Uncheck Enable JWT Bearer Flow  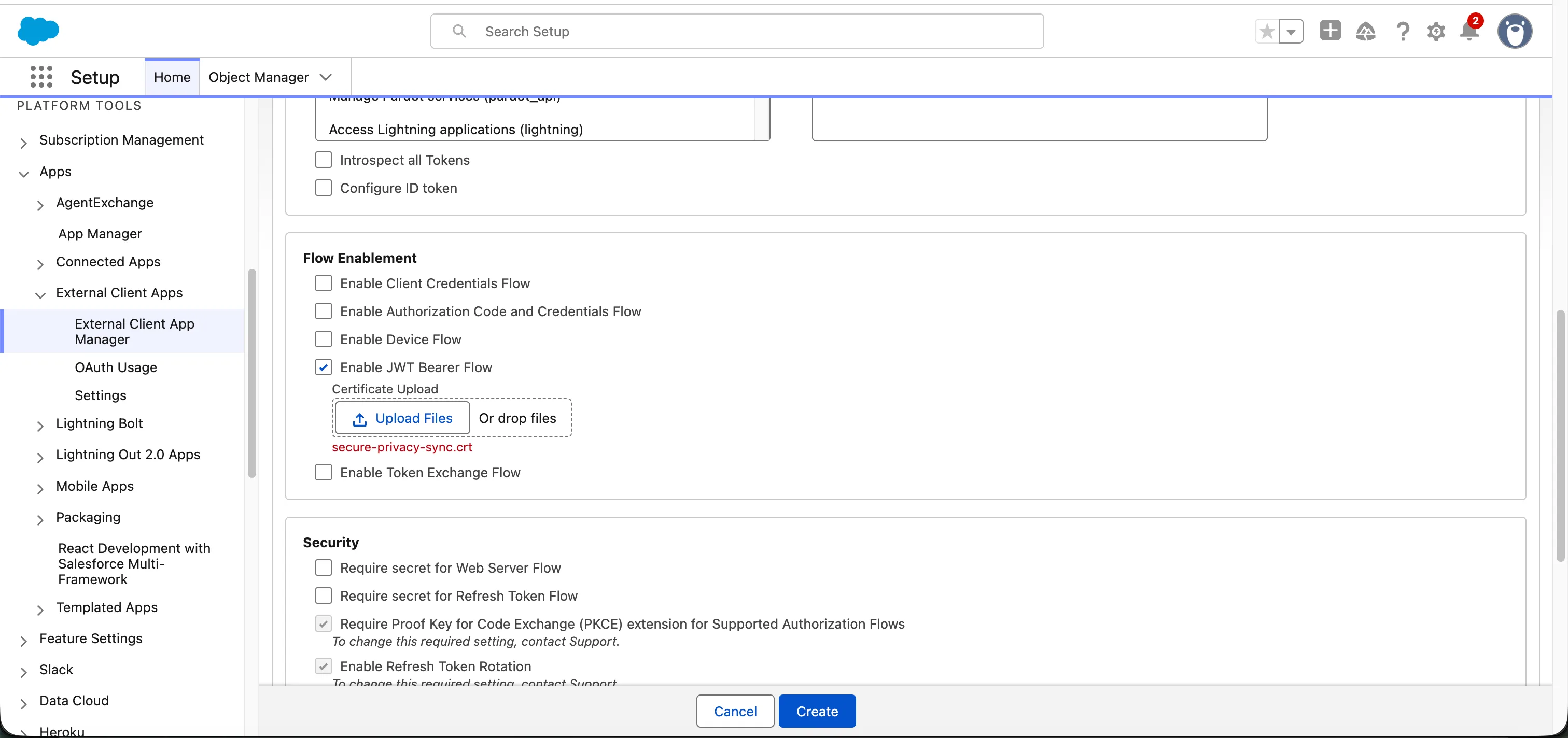coord(323,367)
